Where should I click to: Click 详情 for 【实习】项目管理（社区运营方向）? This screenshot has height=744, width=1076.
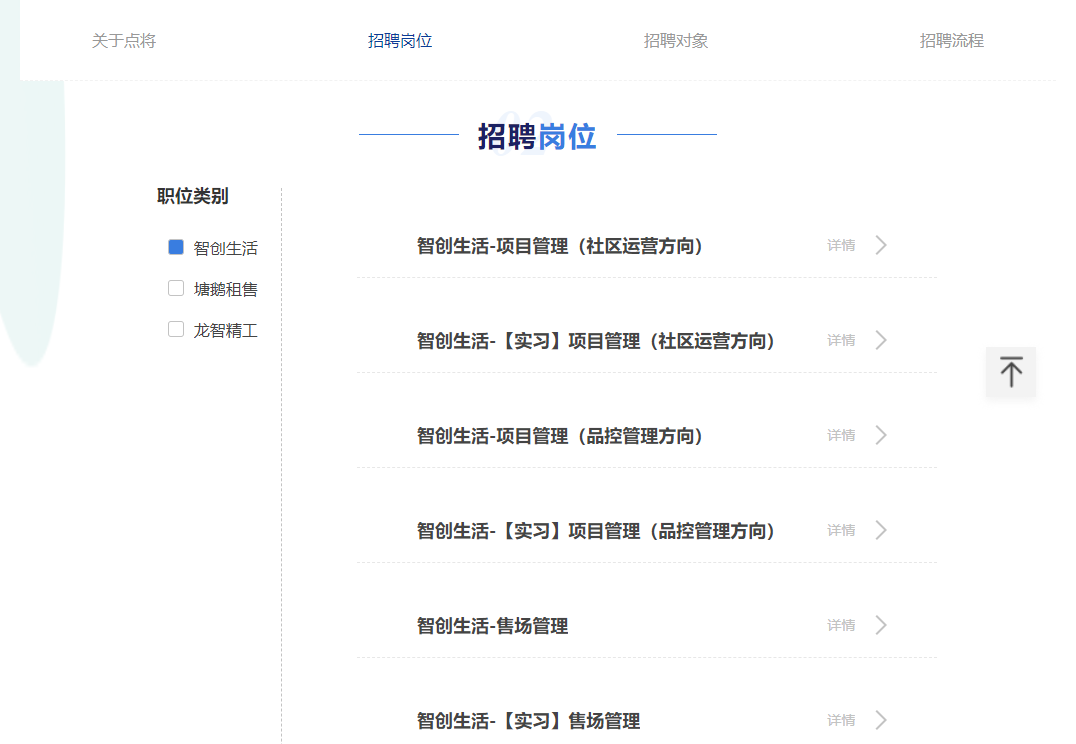841,340
